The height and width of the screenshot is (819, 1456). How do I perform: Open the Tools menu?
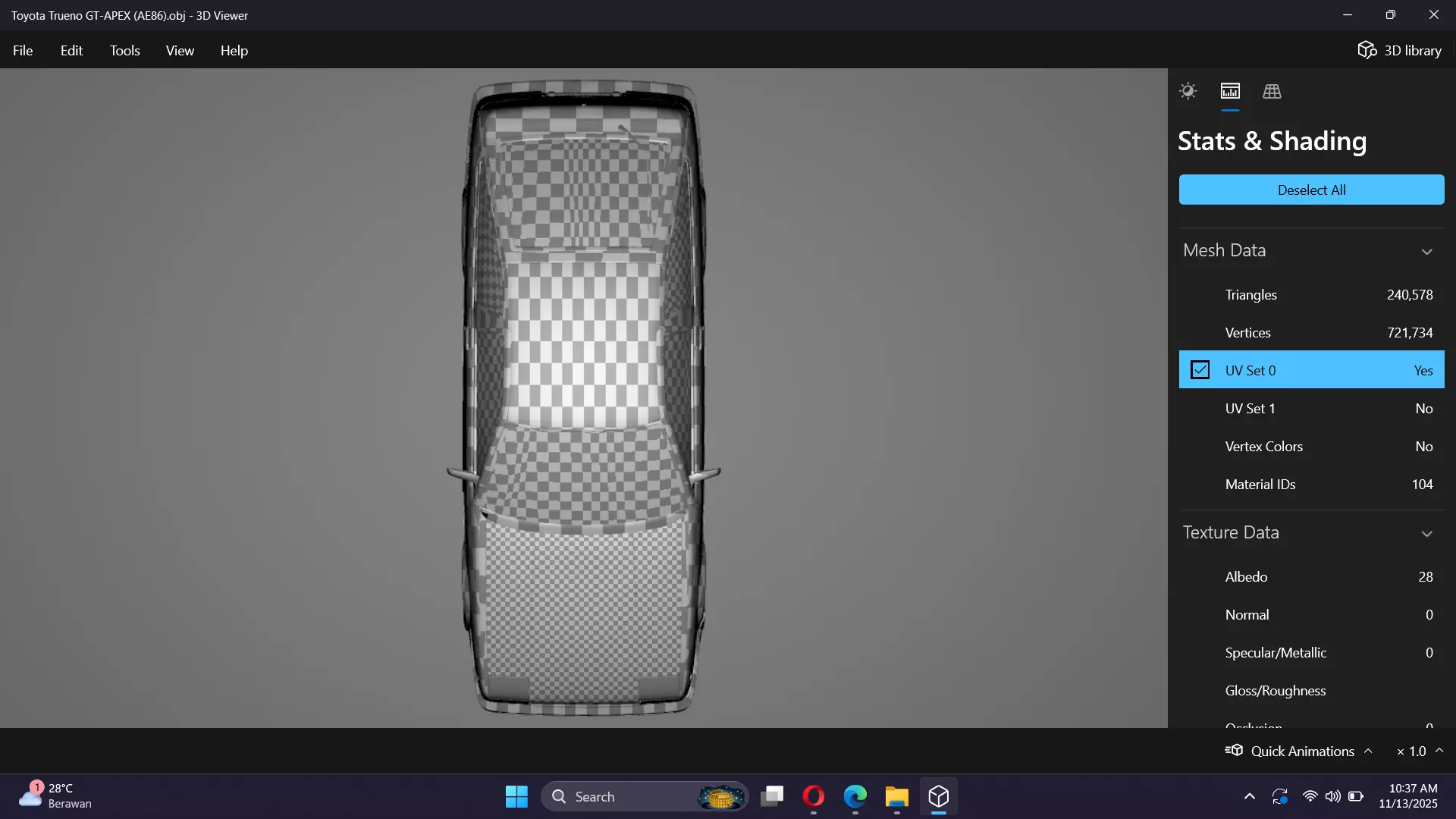[x=124, y=50]
